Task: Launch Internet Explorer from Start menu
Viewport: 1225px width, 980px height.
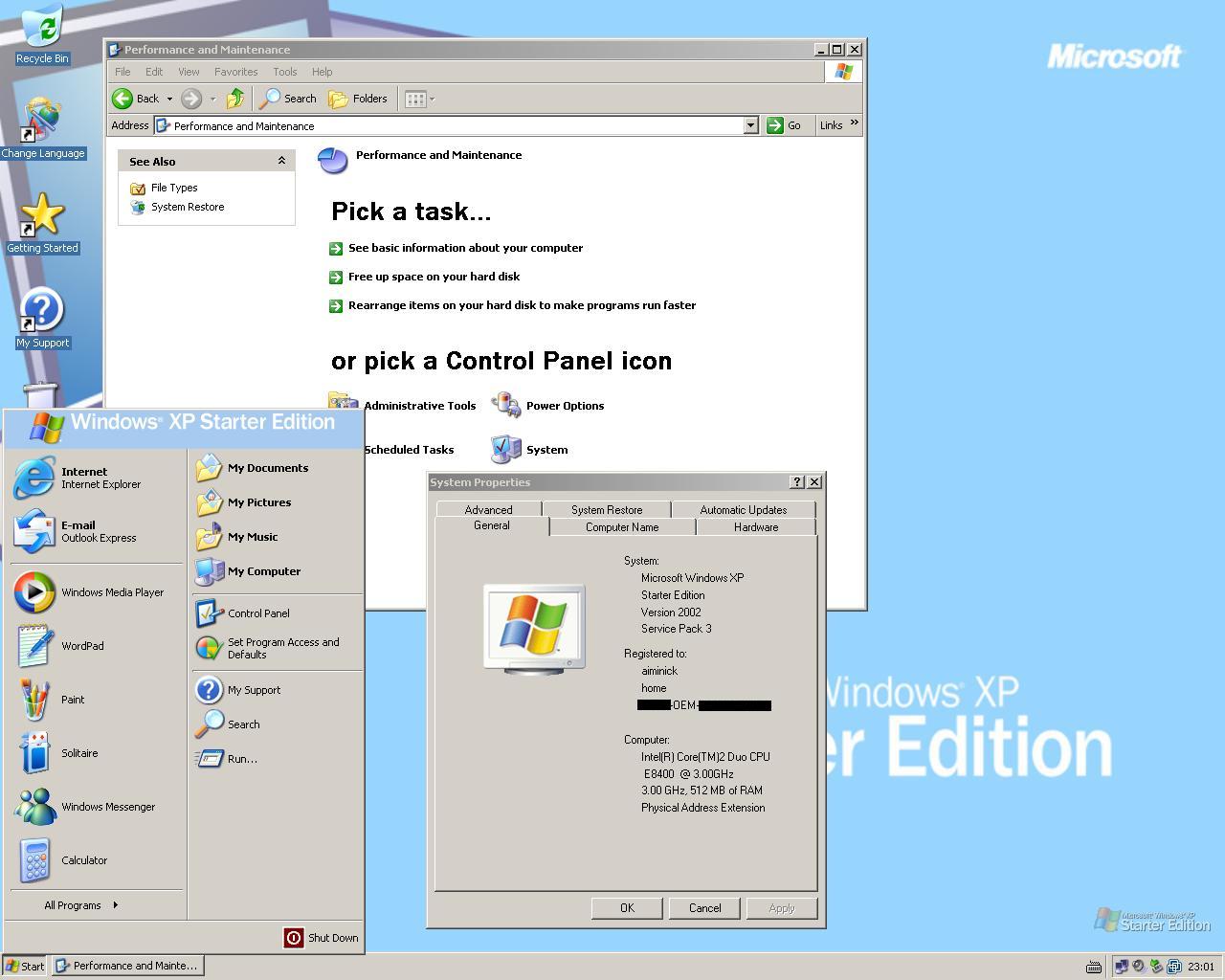Action: coord(96,478)
